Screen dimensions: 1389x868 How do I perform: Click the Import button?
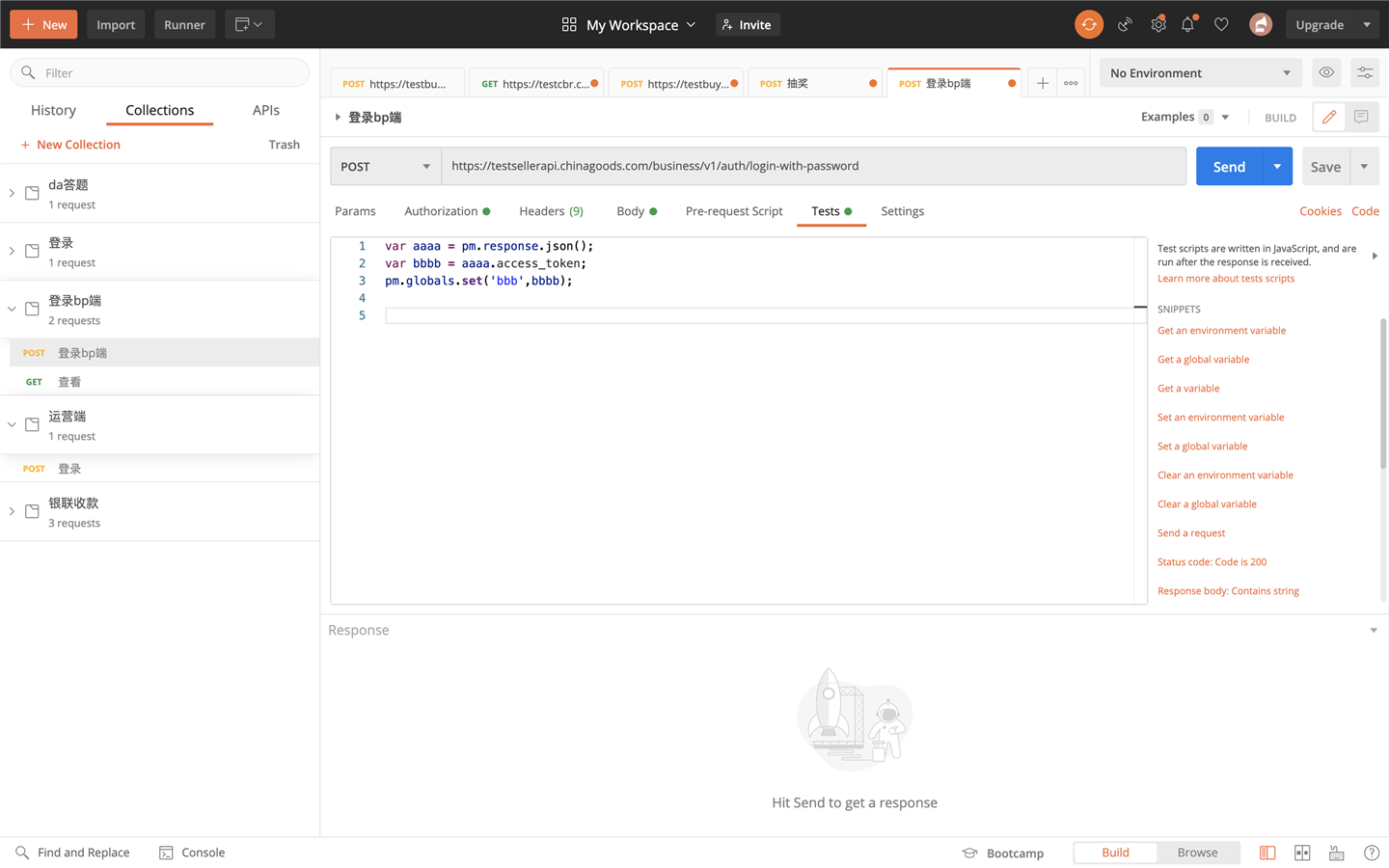tap(116, 24)
